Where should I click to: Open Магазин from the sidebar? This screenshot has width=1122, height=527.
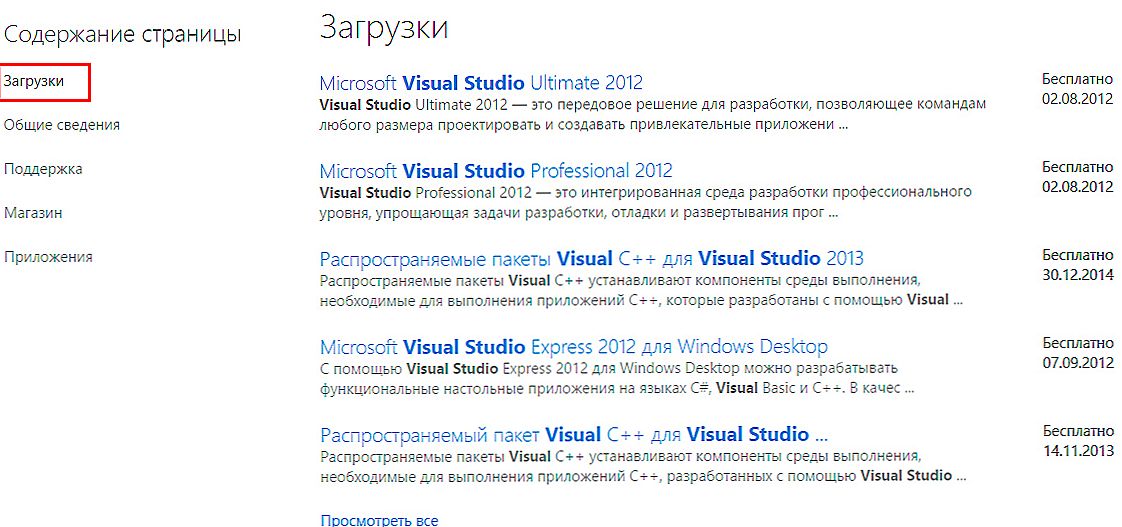click(33, 213)
